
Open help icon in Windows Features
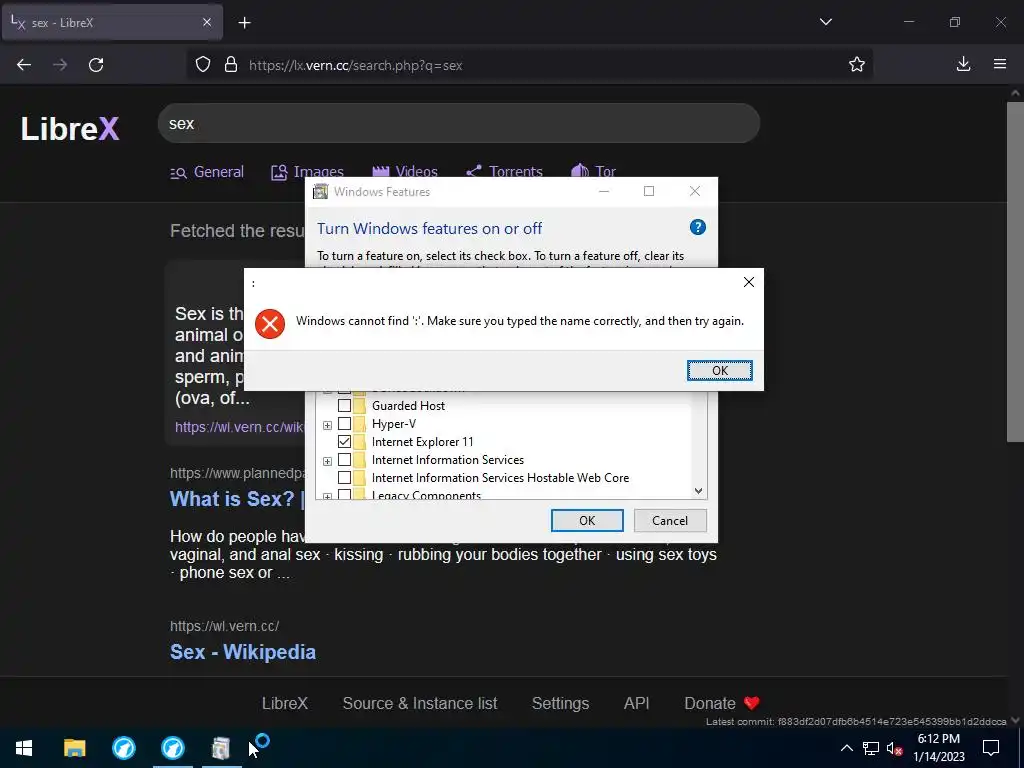(x=697, y=227)
